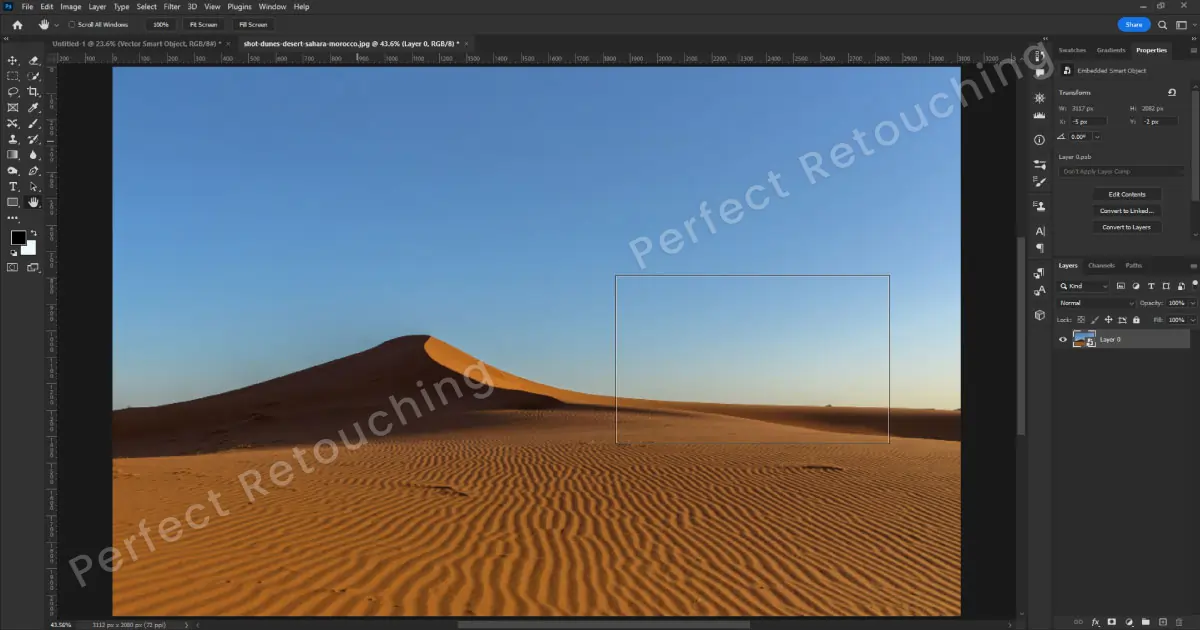1200x630 pixels.
Task: Select the Rectangular Marquee tool
Action: click(13, 76)
